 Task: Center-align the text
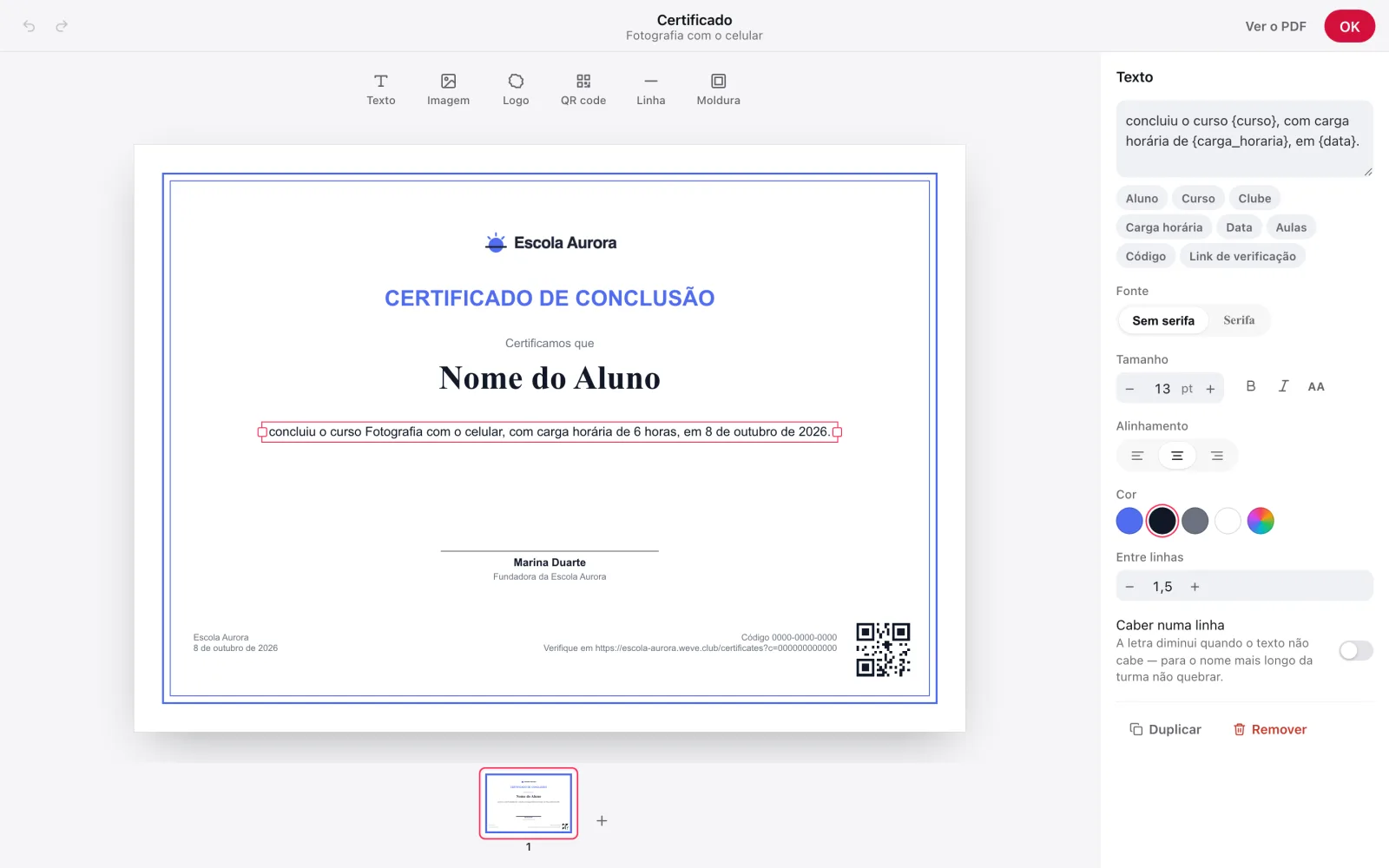[x=1177, y=456]
